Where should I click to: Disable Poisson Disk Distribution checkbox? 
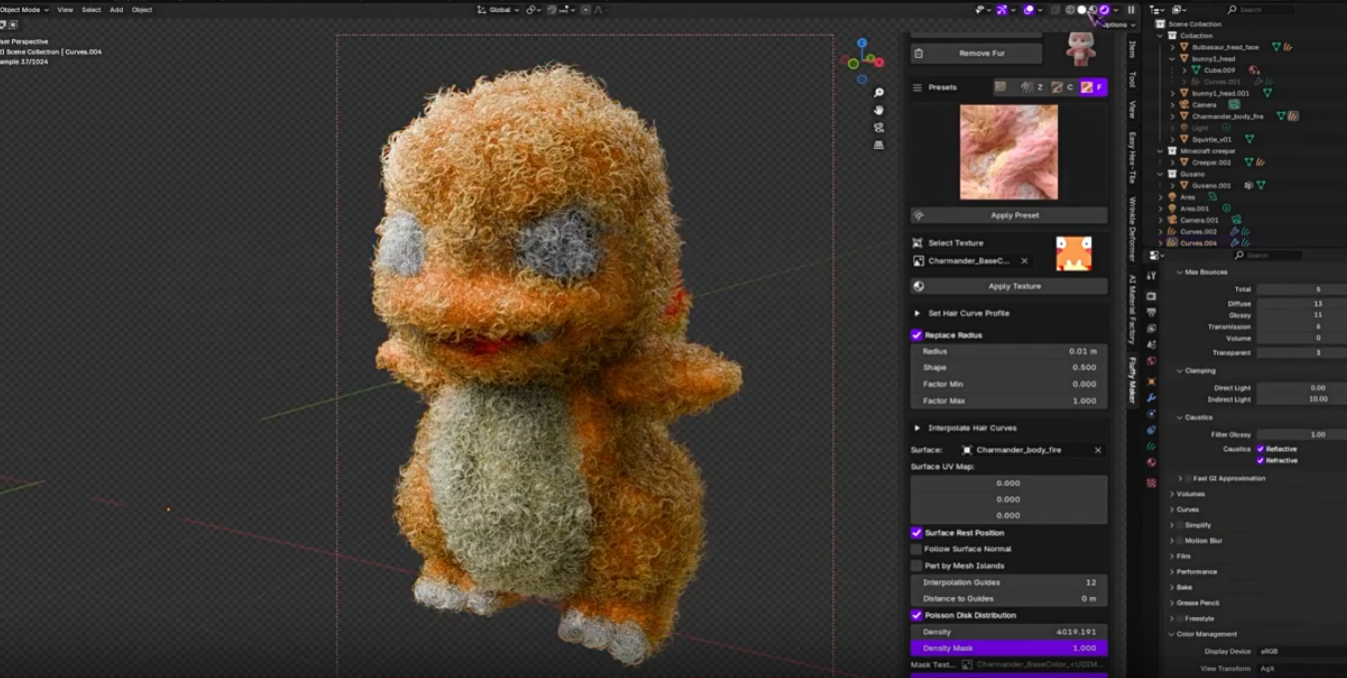pos(917,615)
